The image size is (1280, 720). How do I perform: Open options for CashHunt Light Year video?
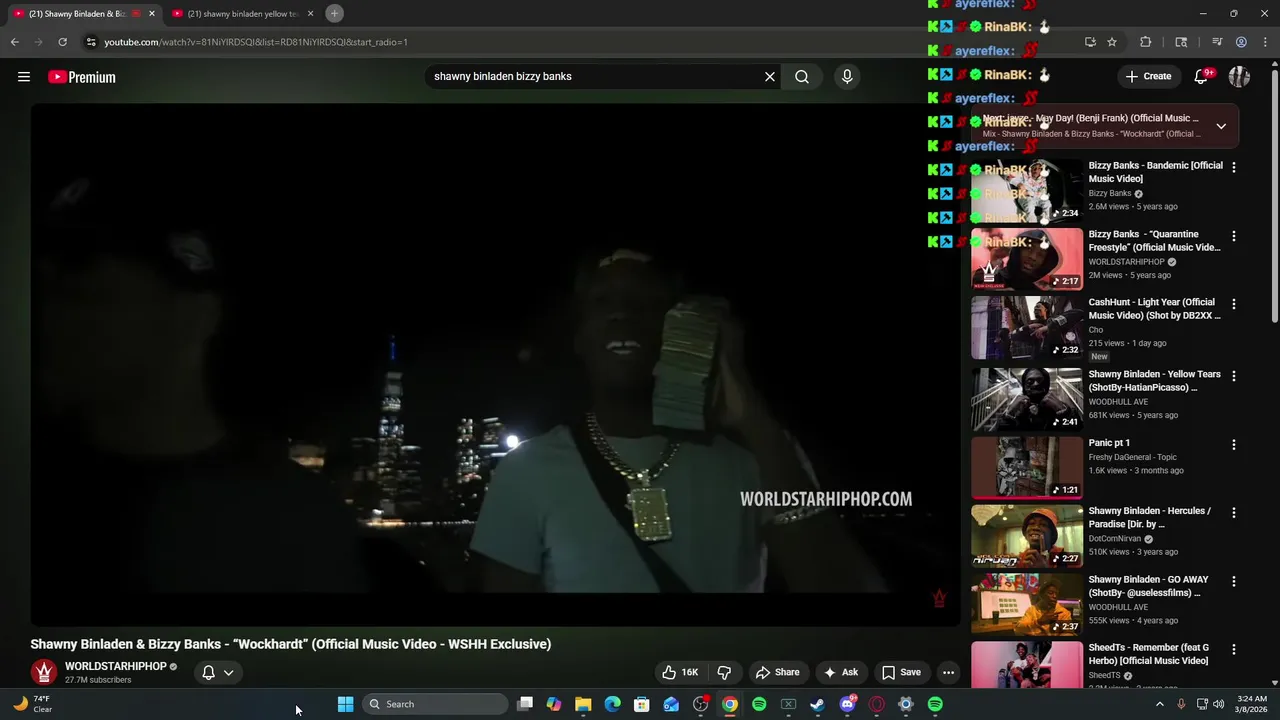click(1233, 304)
